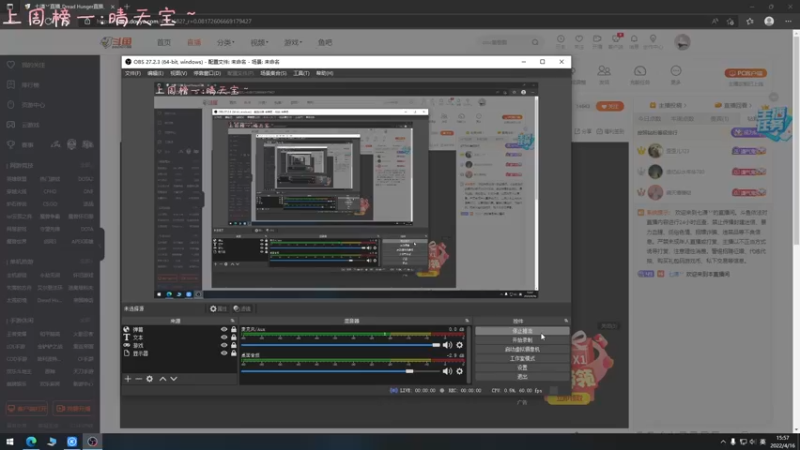The image size is (800, 450).
Task: Mute the 麦克风/Aux speaker icon
Action: click(x=447, y=345)
